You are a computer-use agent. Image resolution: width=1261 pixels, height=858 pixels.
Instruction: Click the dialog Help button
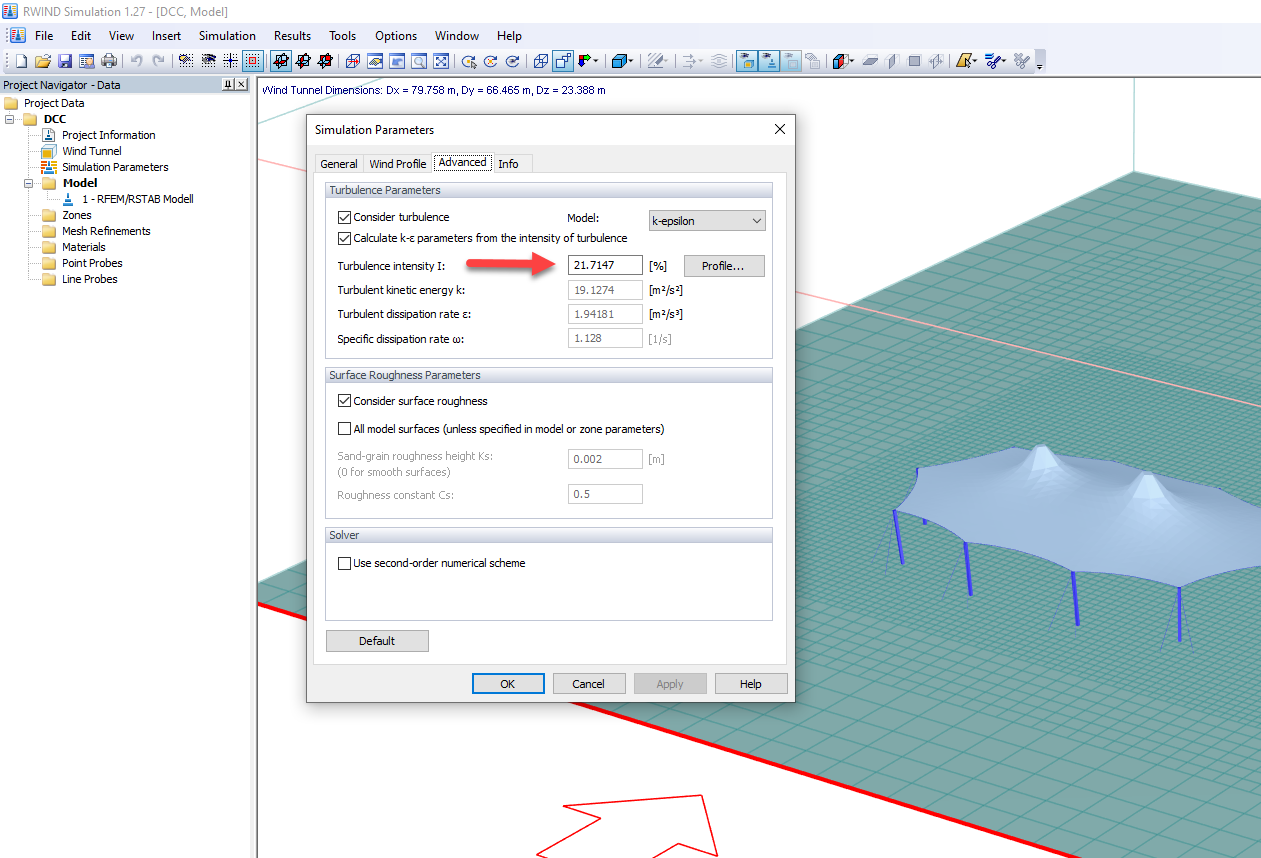click(751, 684)
